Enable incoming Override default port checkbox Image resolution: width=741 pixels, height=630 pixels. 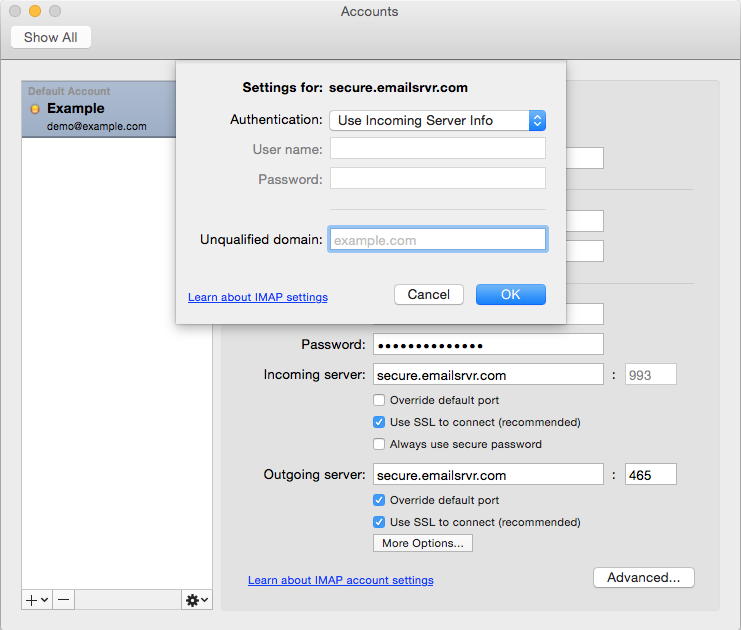[x=379, y=400]
